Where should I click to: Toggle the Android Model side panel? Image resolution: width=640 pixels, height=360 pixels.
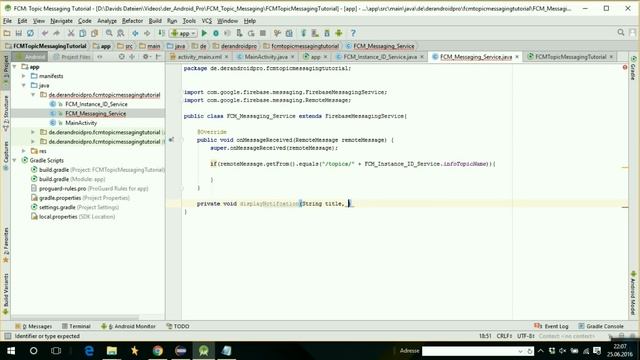pos(633,293)
